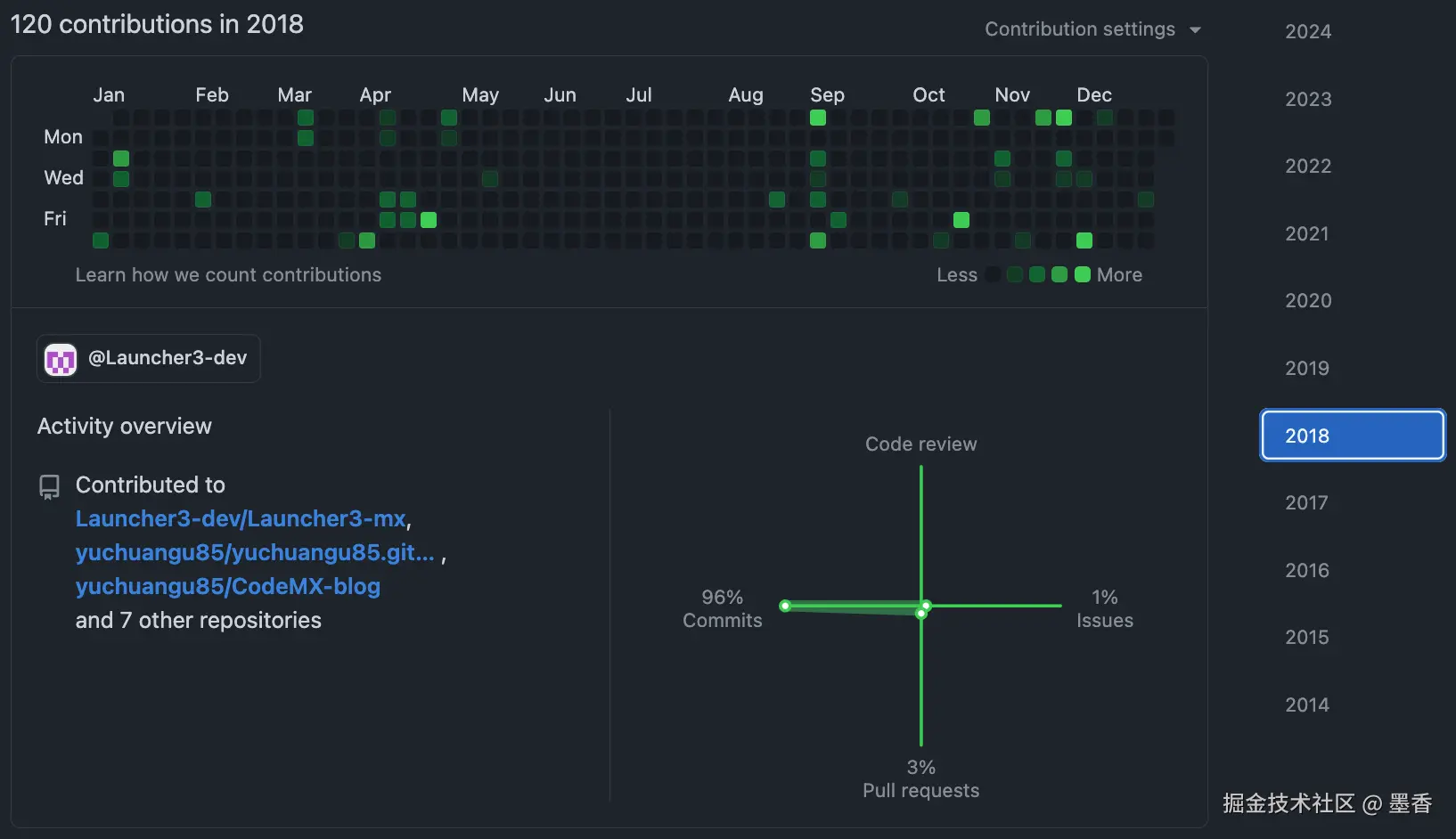Screen dimensions: 1456x839
Task: Click the darkest square next to "Less"
Action: (x=992, y=274)
